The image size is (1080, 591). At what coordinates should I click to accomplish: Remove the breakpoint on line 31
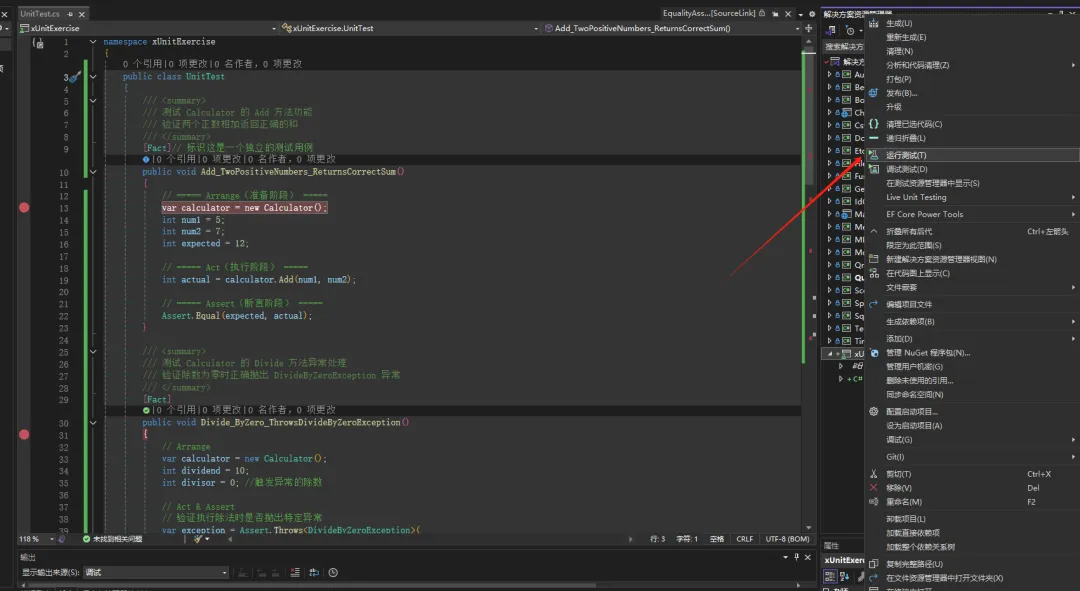click(x=24, y=435)
